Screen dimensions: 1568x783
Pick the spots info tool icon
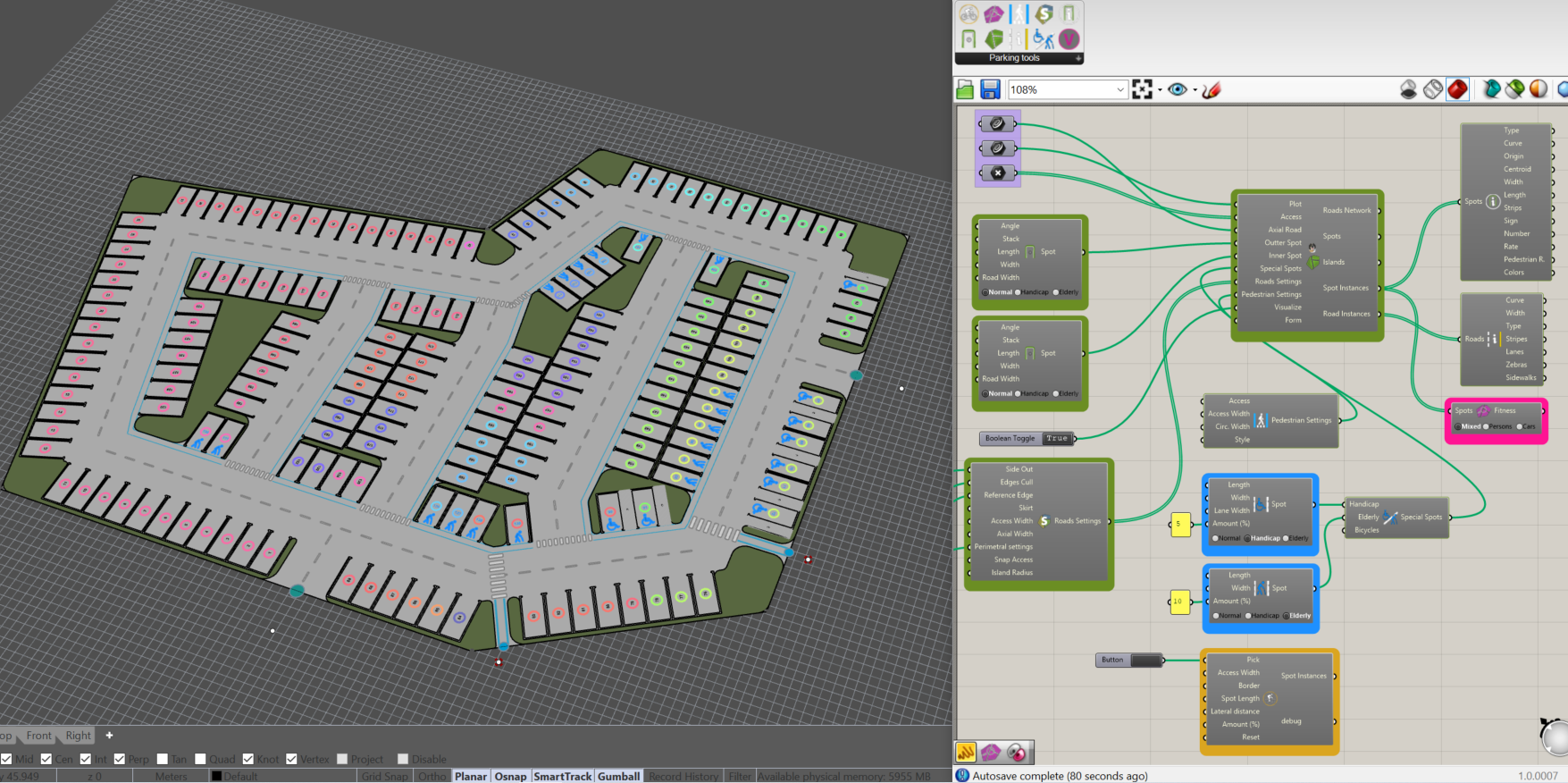click(1069, 14)
